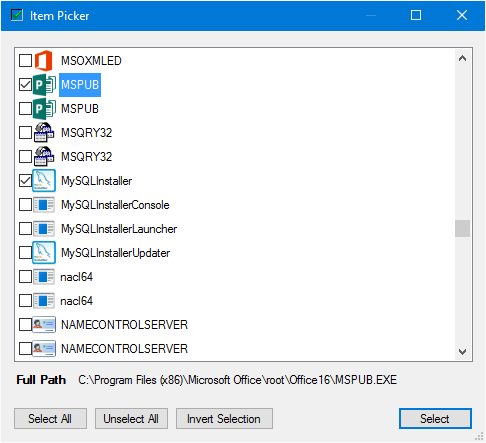Click the MySQLInstaller dolphin icon
The image size is (486, 443).
coord(44,181)
